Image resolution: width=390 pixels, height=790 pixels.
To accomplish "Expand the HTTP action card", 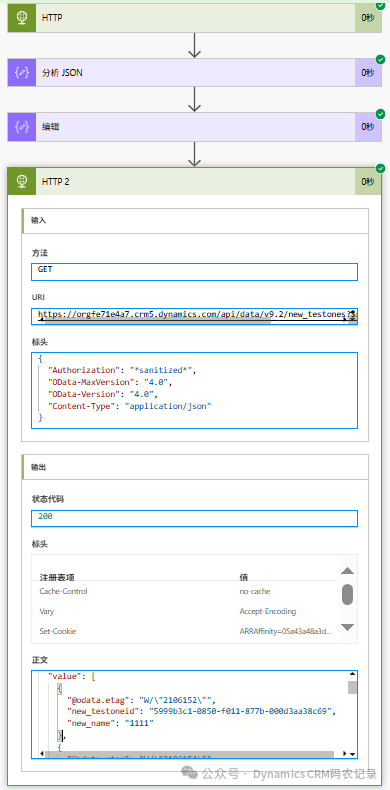I will pos(194,18).
